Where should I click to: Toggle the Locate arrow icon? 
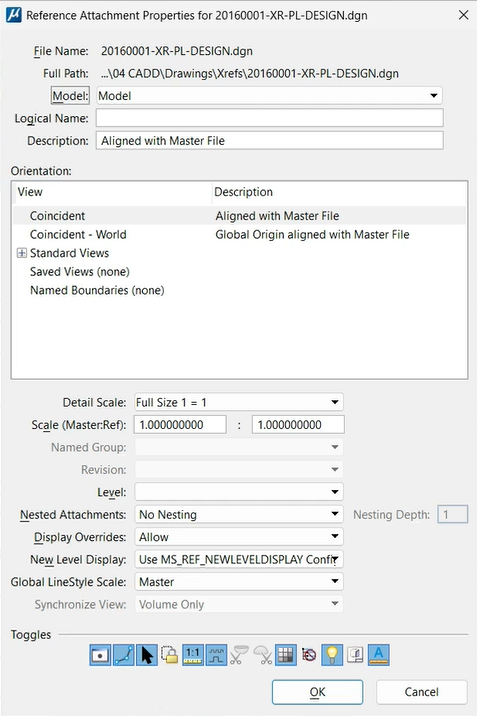147,655
